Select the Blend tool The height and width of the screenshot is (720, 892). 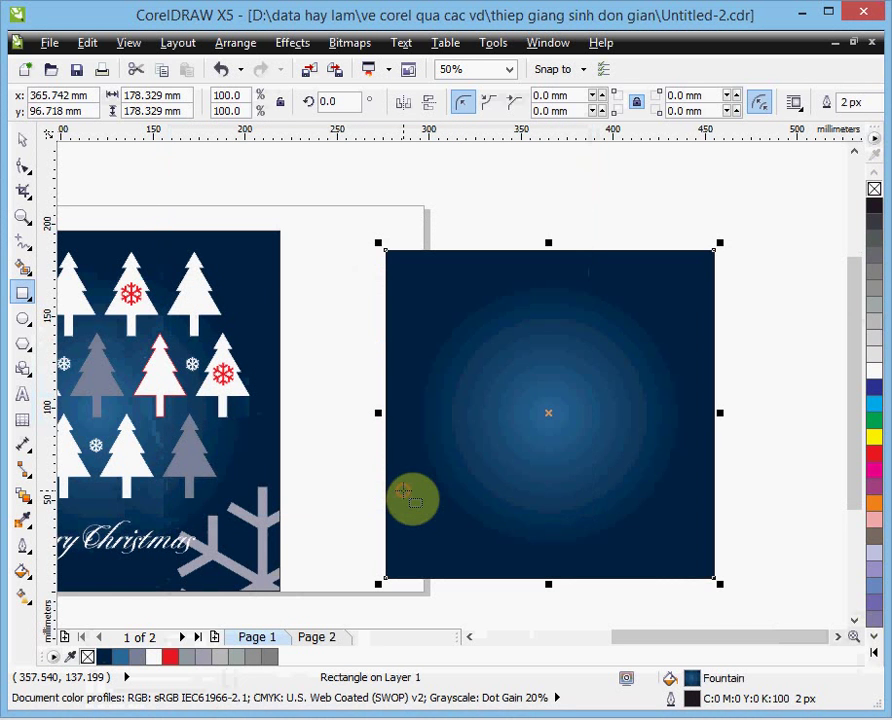22,495
